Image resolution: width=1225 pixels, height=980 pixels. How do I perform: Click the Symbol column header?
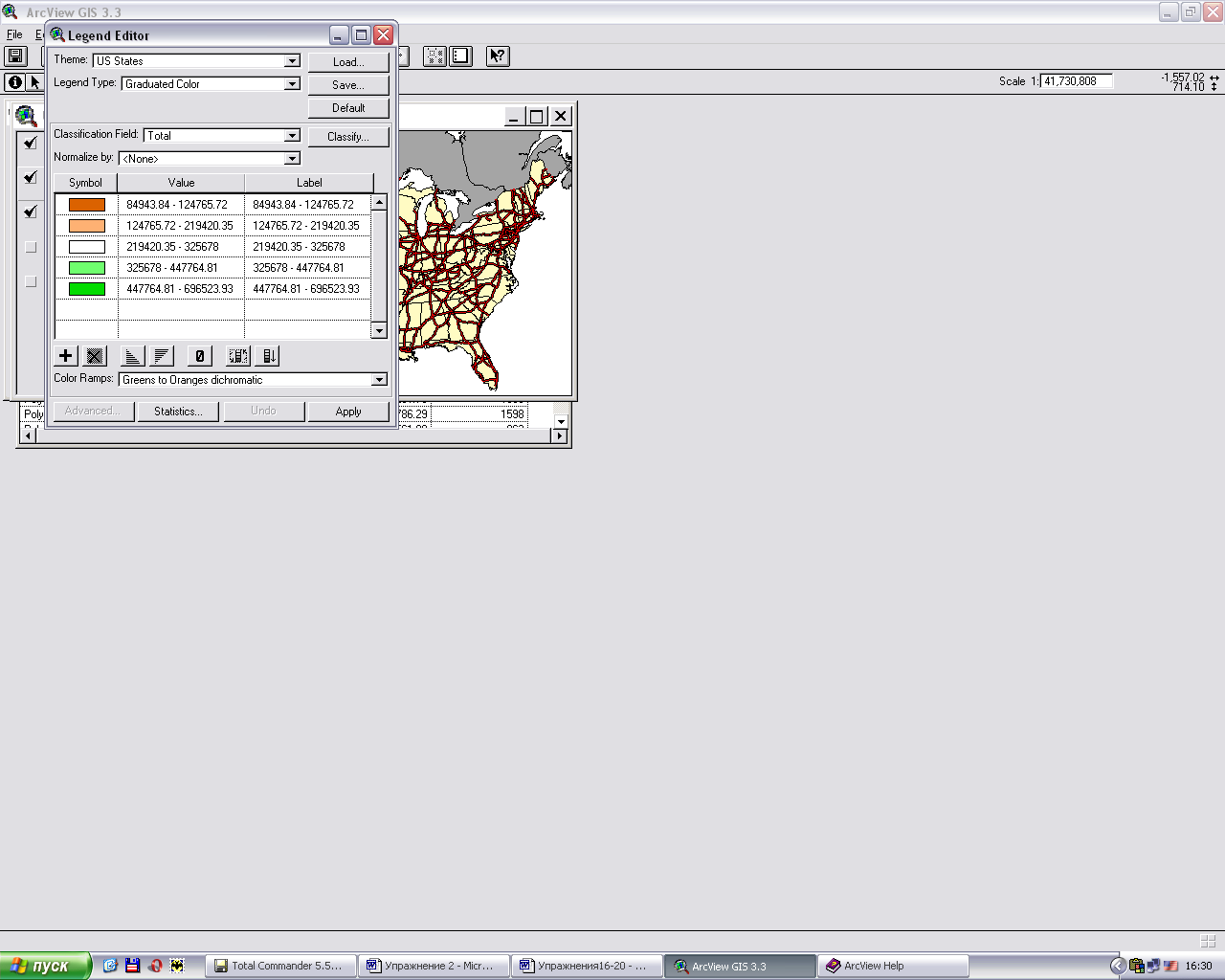[x=85, y=183]
